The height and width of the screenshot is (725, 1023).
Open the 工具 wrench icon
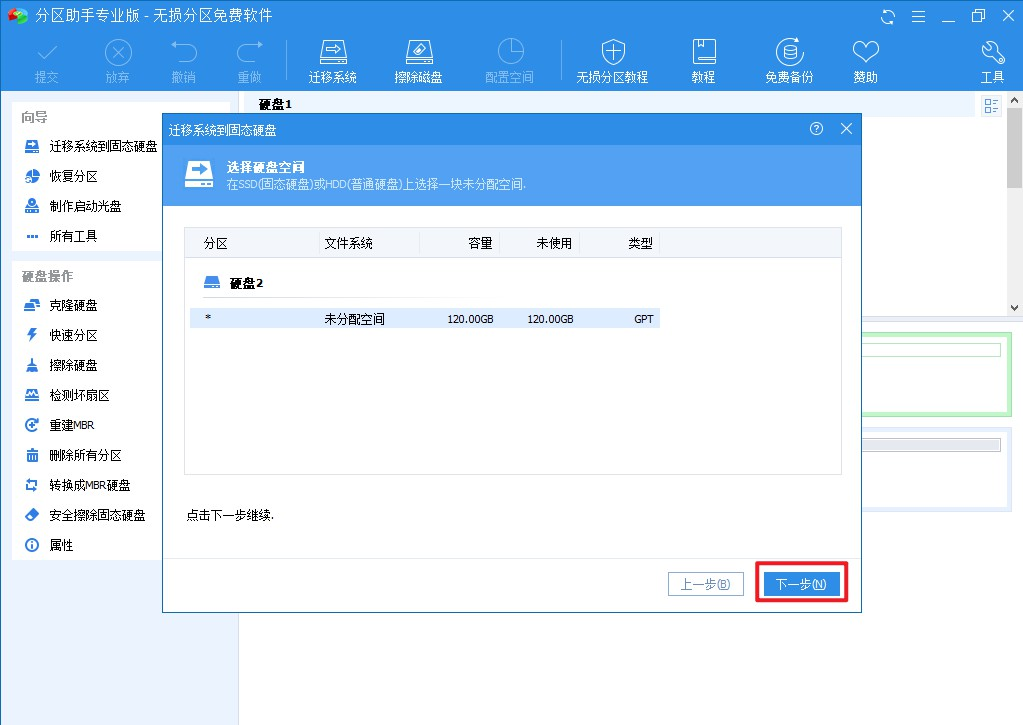click(991, 58)
